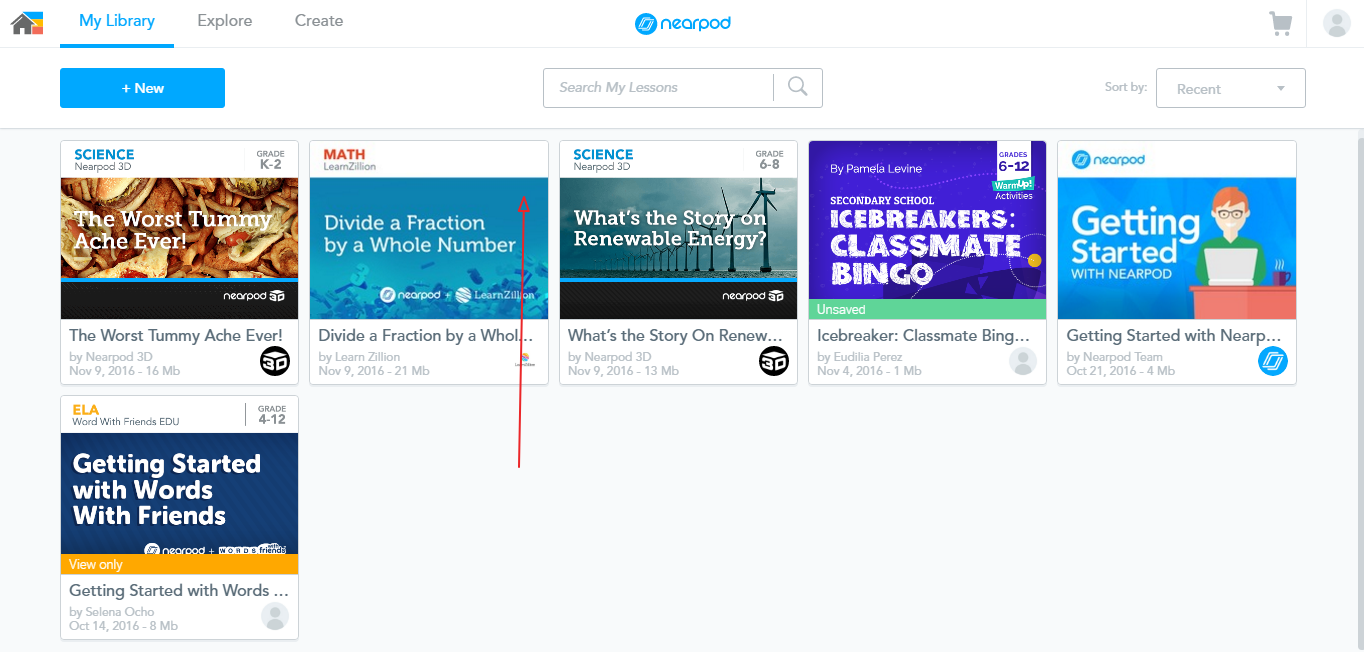
Task: Click the Nearpod logo in header
Action: pos(683,23)
